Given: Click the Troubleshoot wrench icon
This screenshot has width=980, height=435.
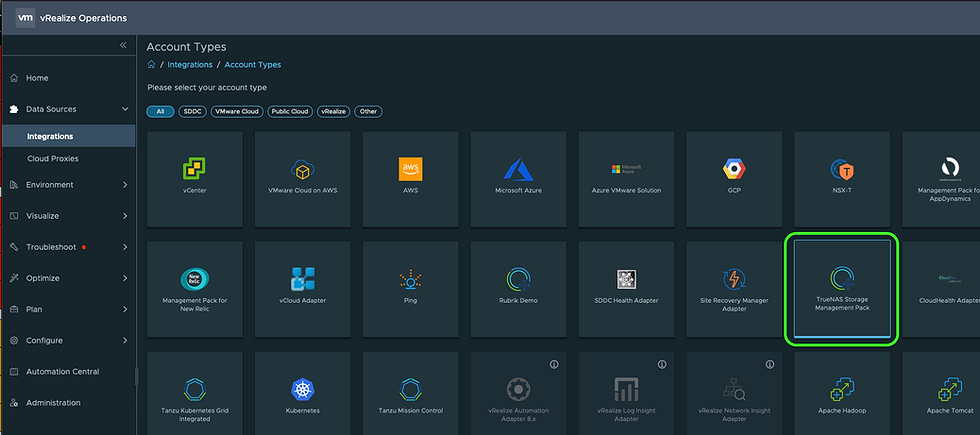Looking at the screenshot, I should click(14, 248).
